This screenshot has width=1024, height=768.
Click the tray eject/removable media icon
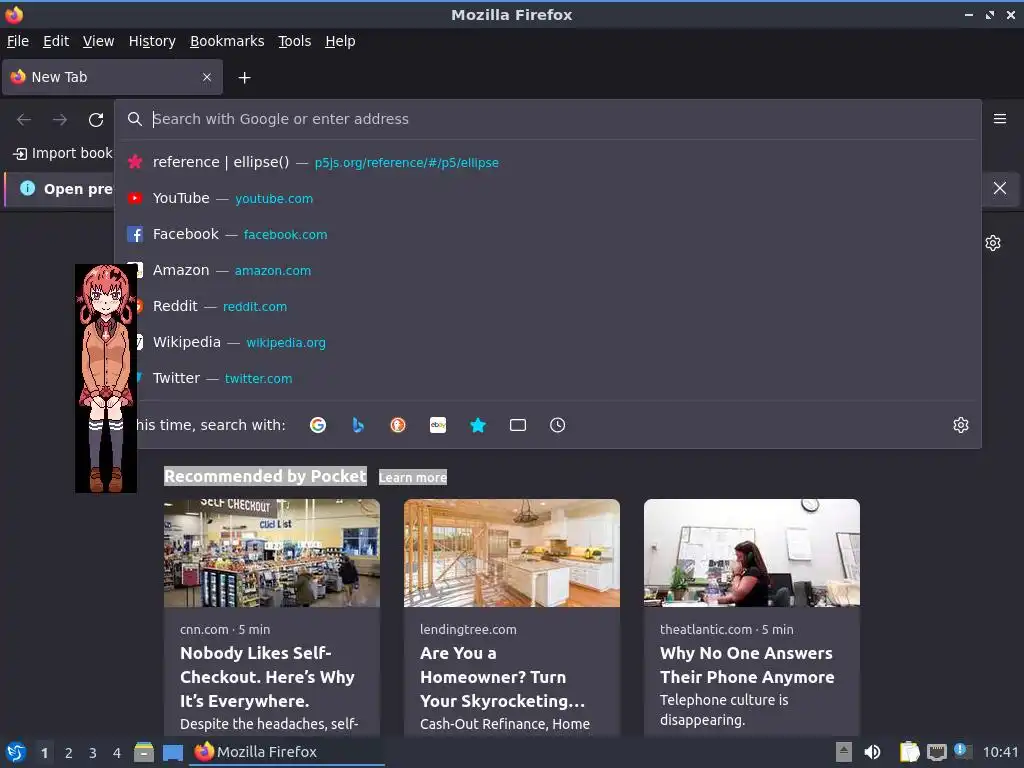[x=844, y=752]
